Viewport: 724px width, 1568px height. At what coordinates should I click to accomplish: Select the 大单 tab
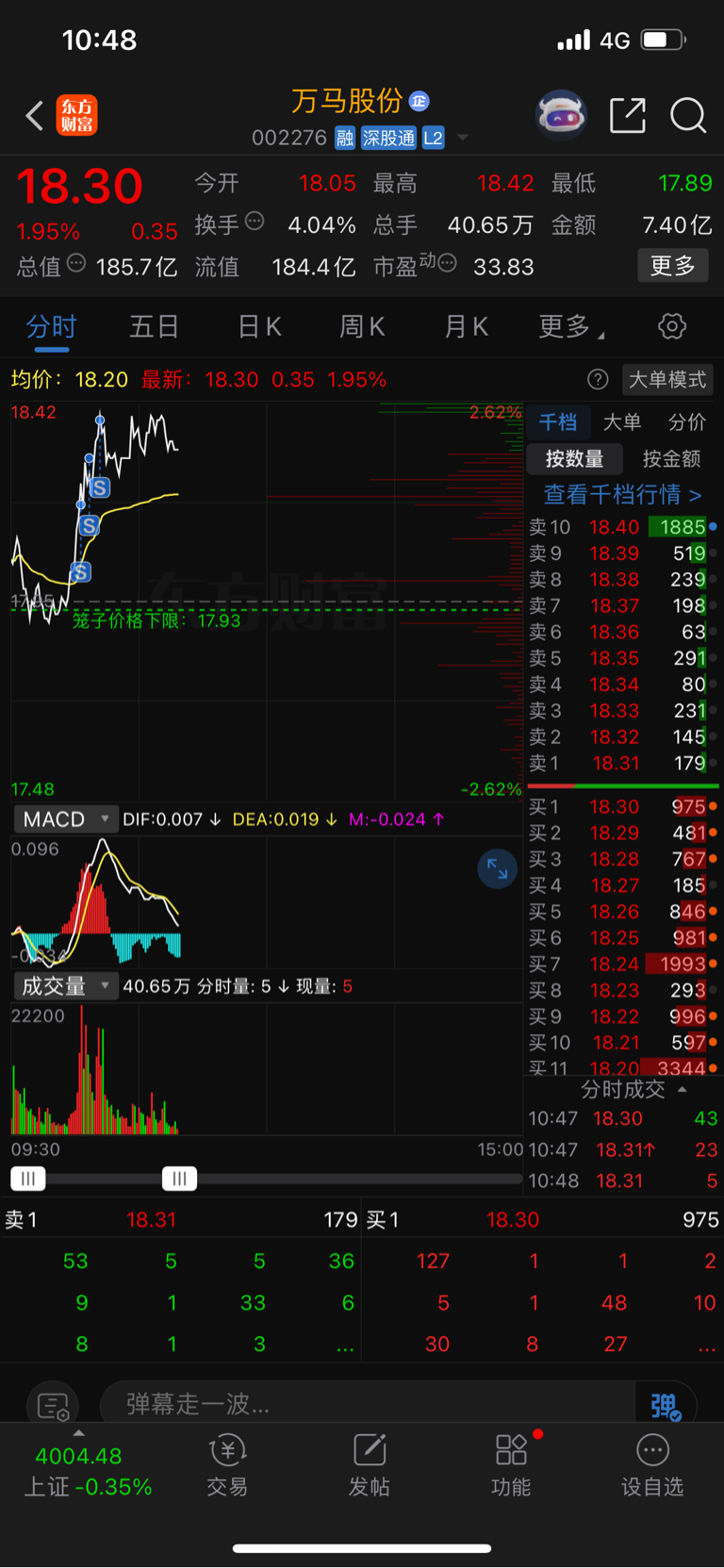pyautogui.click(x=621, y=421)
